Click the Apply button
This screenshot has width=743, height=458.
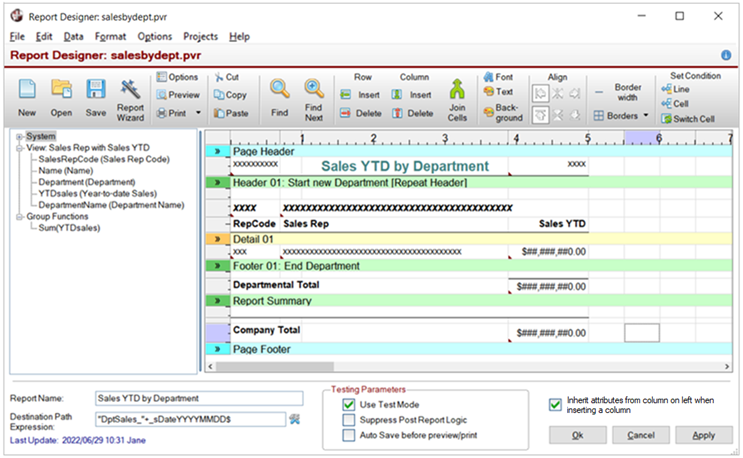(x=703, y=436)
